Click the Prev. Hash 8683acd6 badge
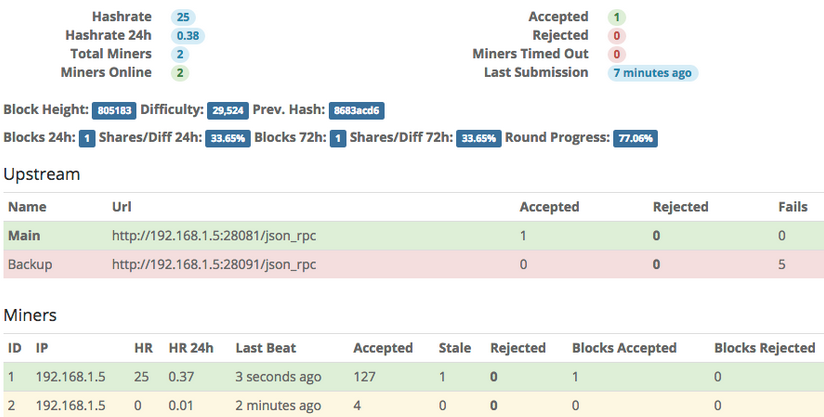Viewport: 824px width, 417px height. pos(358,110)
